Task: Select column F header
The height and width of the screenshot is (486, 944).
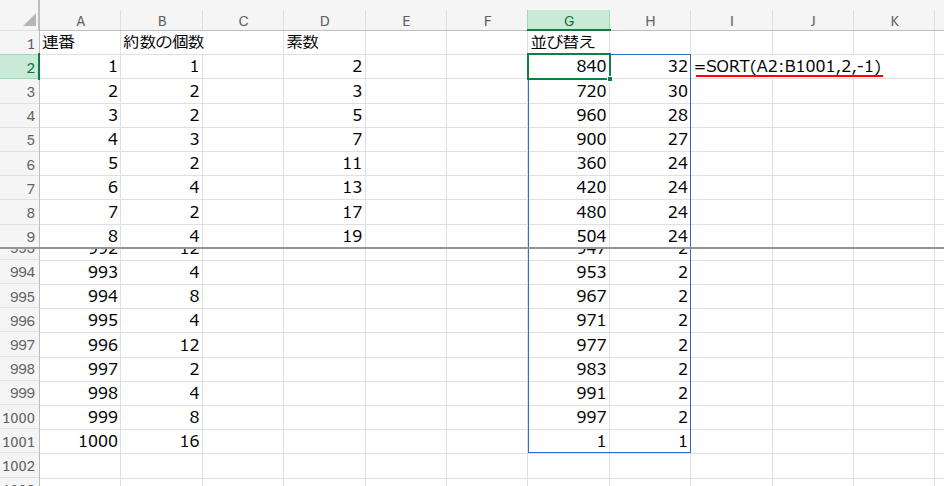Action: [487, 21]
